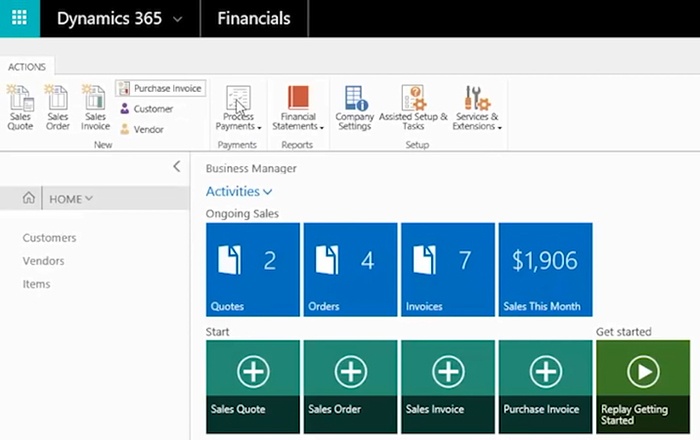The width and height of the screenshot is (700, 440).
Task: Click Purchase Invoice in the ribbon
Action: coord(161,88)
